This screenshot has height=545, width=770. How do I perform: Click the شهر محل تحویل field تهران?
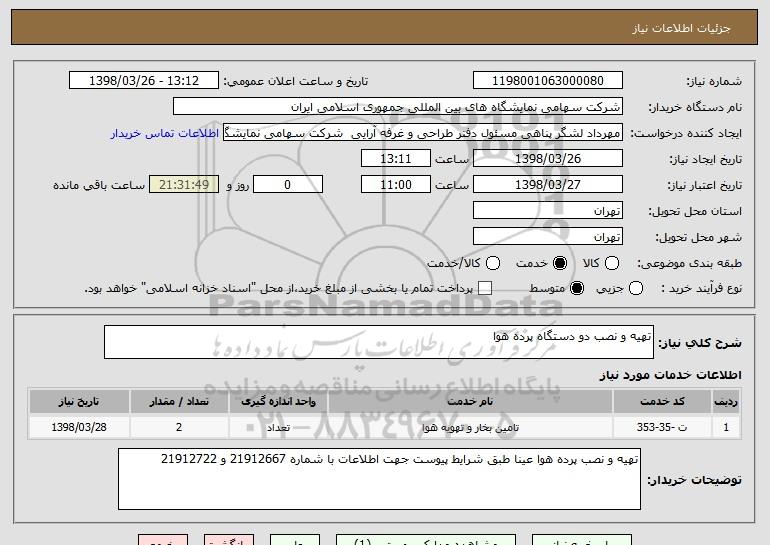[x=548, y=237]
